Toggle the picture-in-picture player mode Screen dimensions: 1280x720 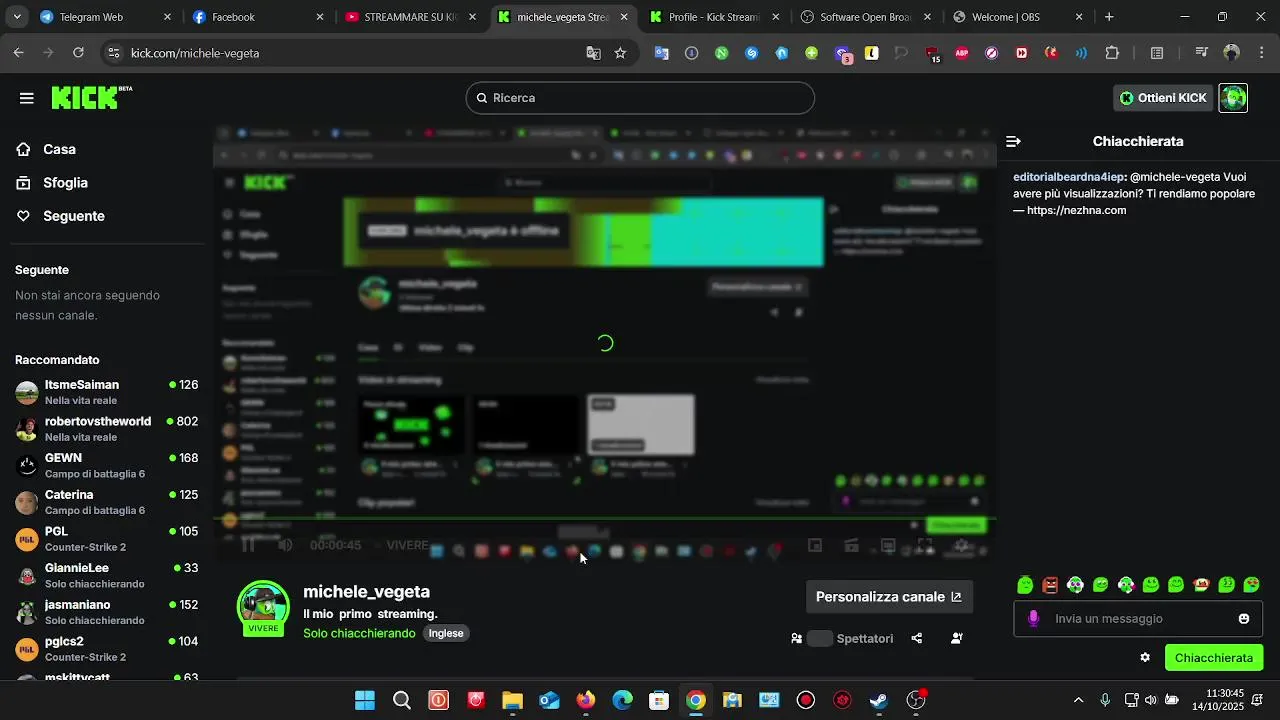[x=815, y=546]
